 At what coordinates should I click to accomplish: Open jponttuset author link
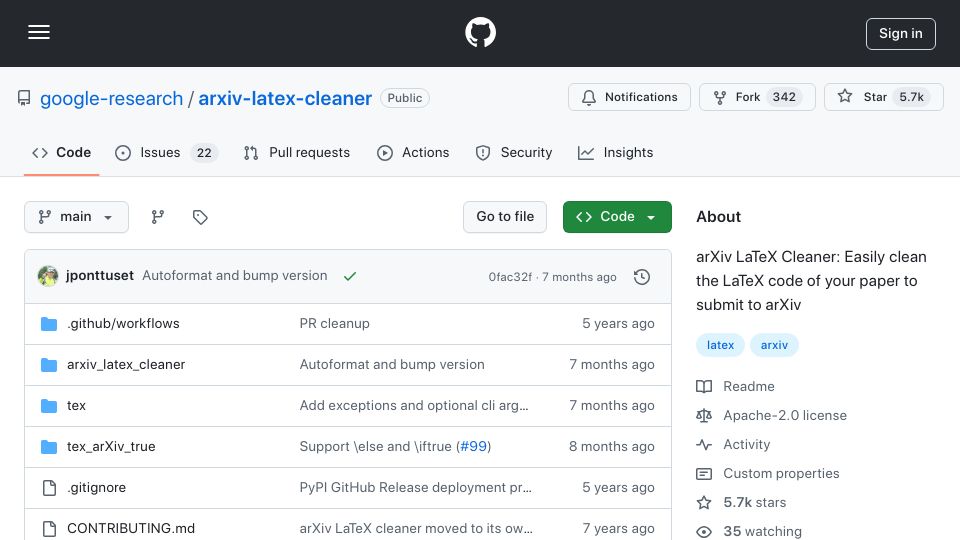(100, 276)
